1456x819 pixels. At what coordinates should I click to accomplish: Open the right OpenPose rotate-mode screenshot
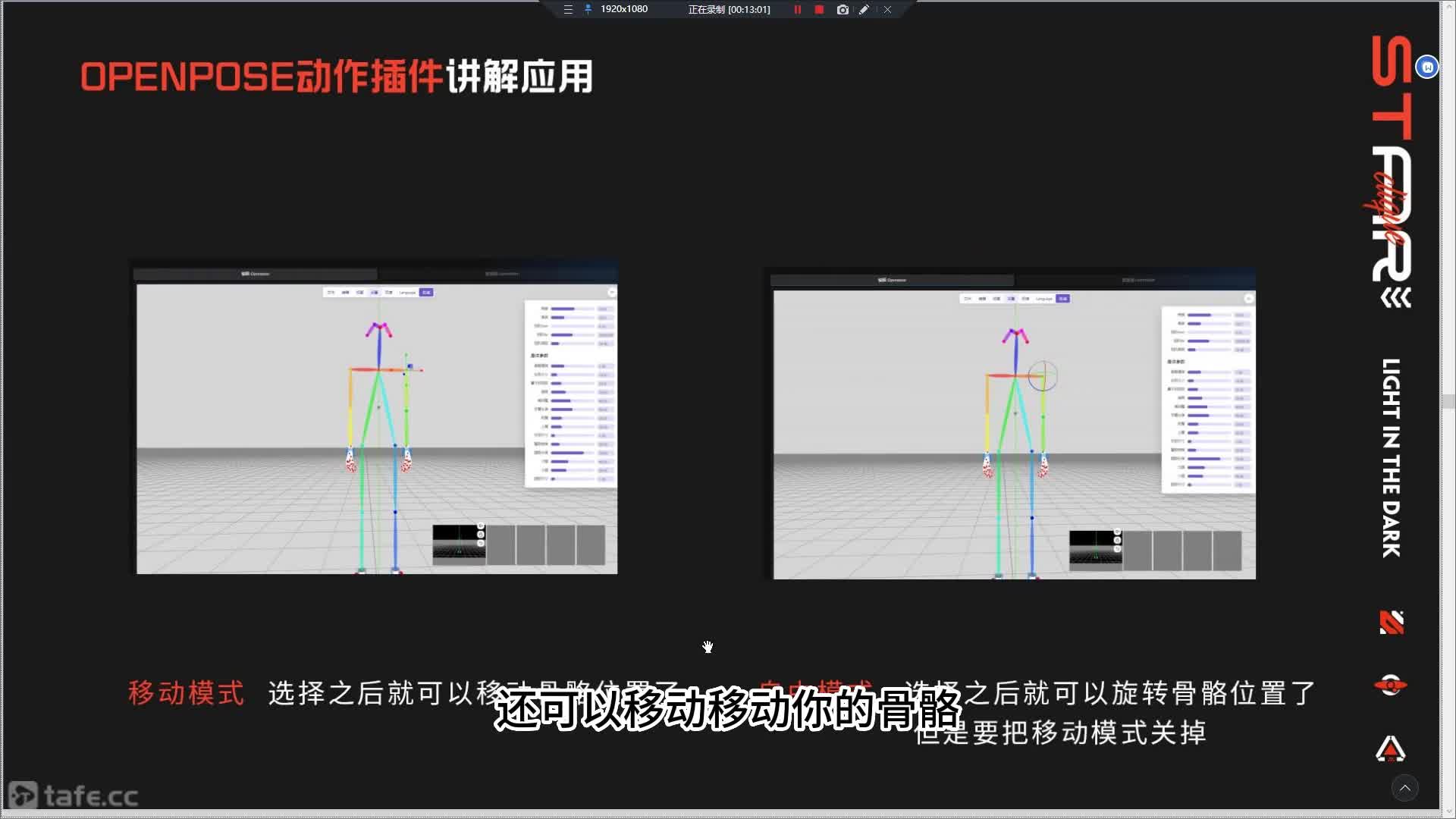tap(1009, 423)
